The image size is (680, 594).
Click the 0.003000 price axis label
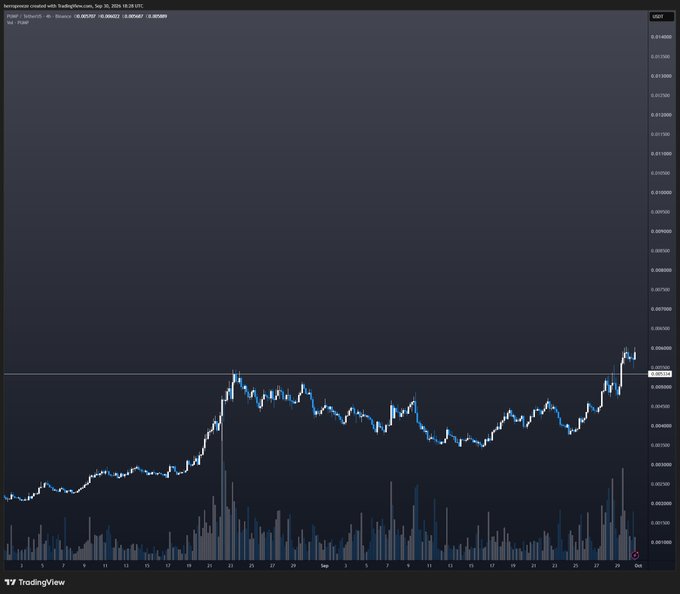(x=661, y=465)
